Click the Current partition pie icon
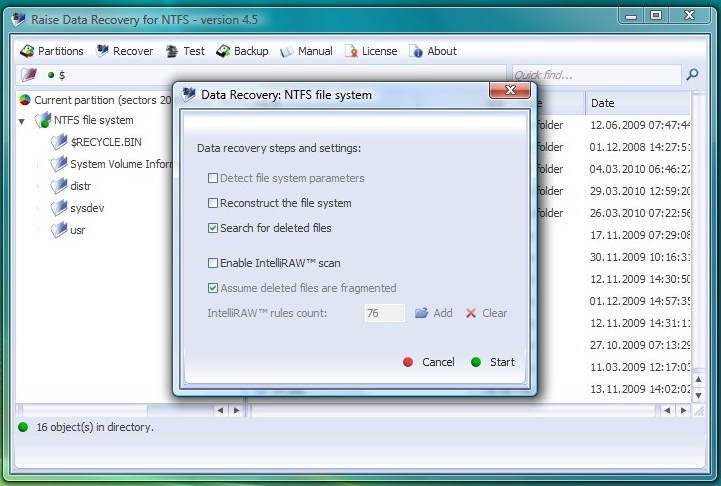The width and height of the screenshot is (721, 486). tap(25, 100)
